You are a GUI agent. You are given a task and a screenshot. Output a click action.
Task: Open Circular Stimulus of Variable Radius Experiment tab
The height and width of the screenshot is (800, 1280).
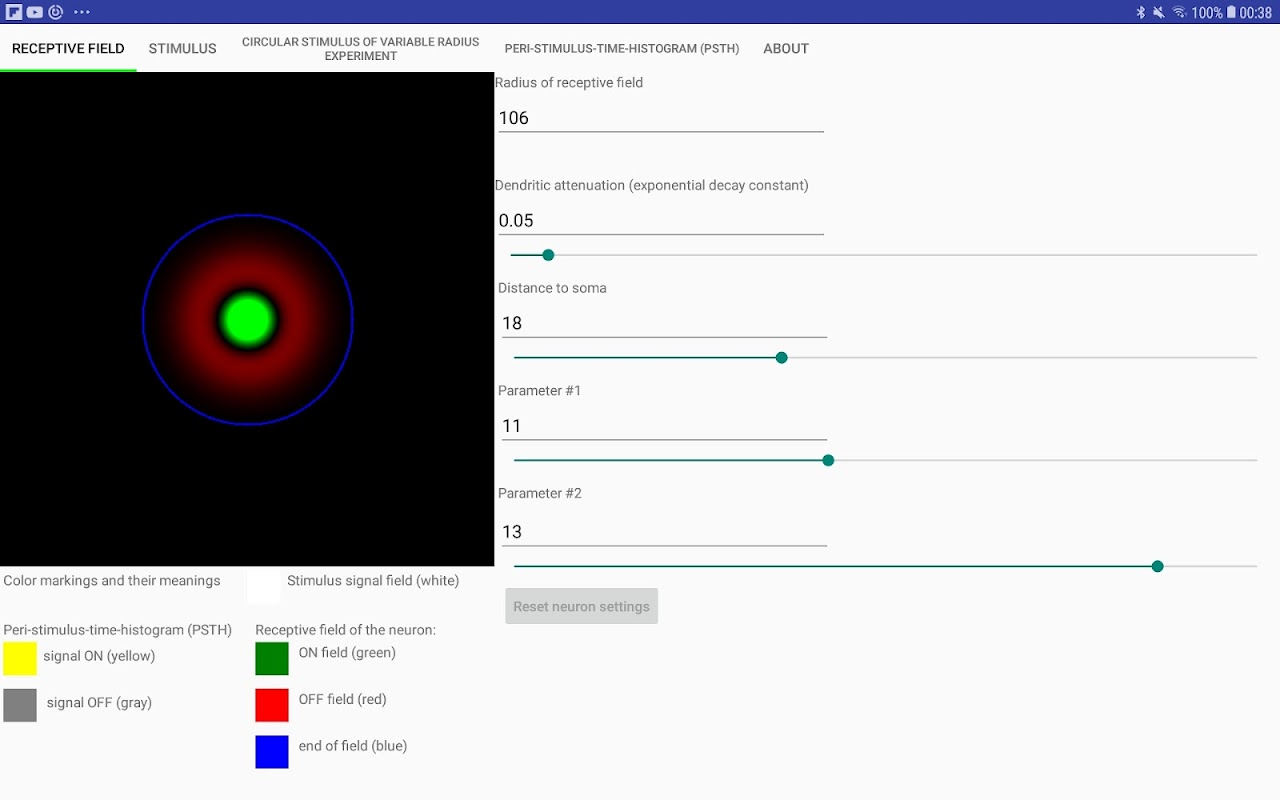361,48
